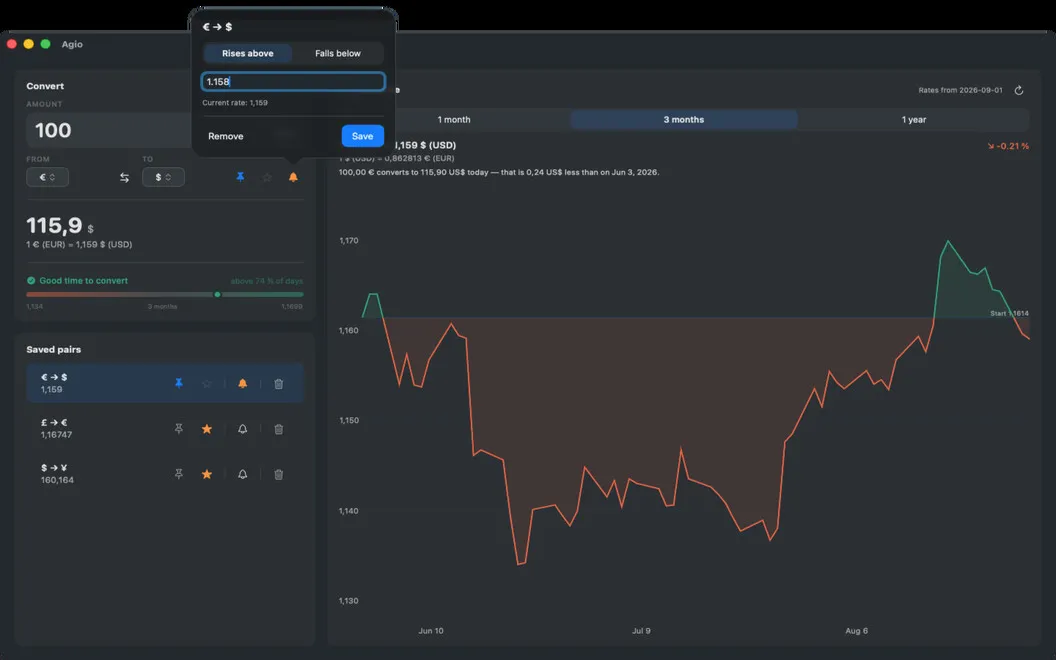Toggle favorite star in Convert panel
1056x660 pixels.
pyautogui.click(x=267, y=177)
